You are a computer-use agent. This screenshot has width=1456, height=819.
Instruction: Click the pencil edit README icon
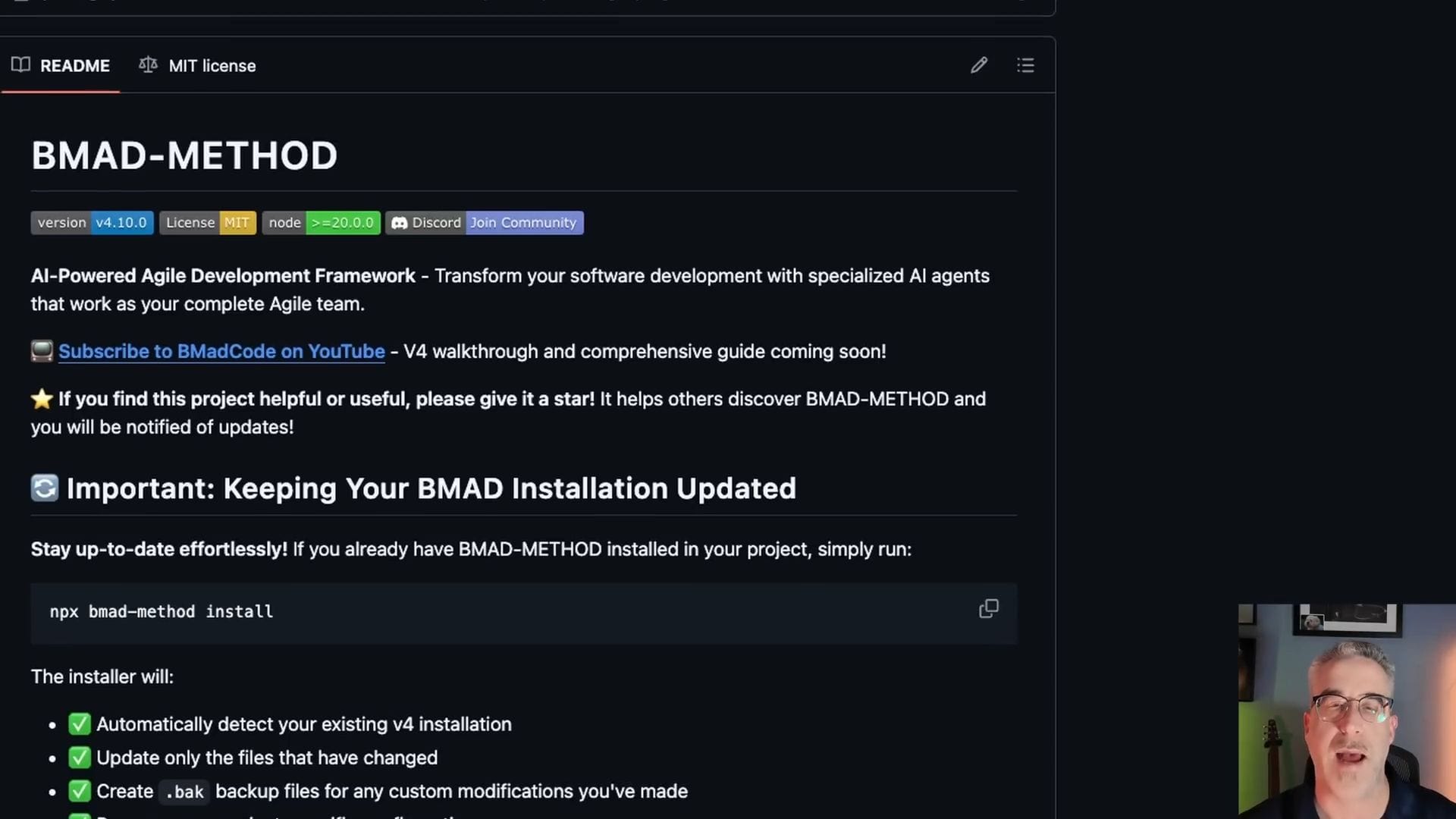click(x=979, y=65)
